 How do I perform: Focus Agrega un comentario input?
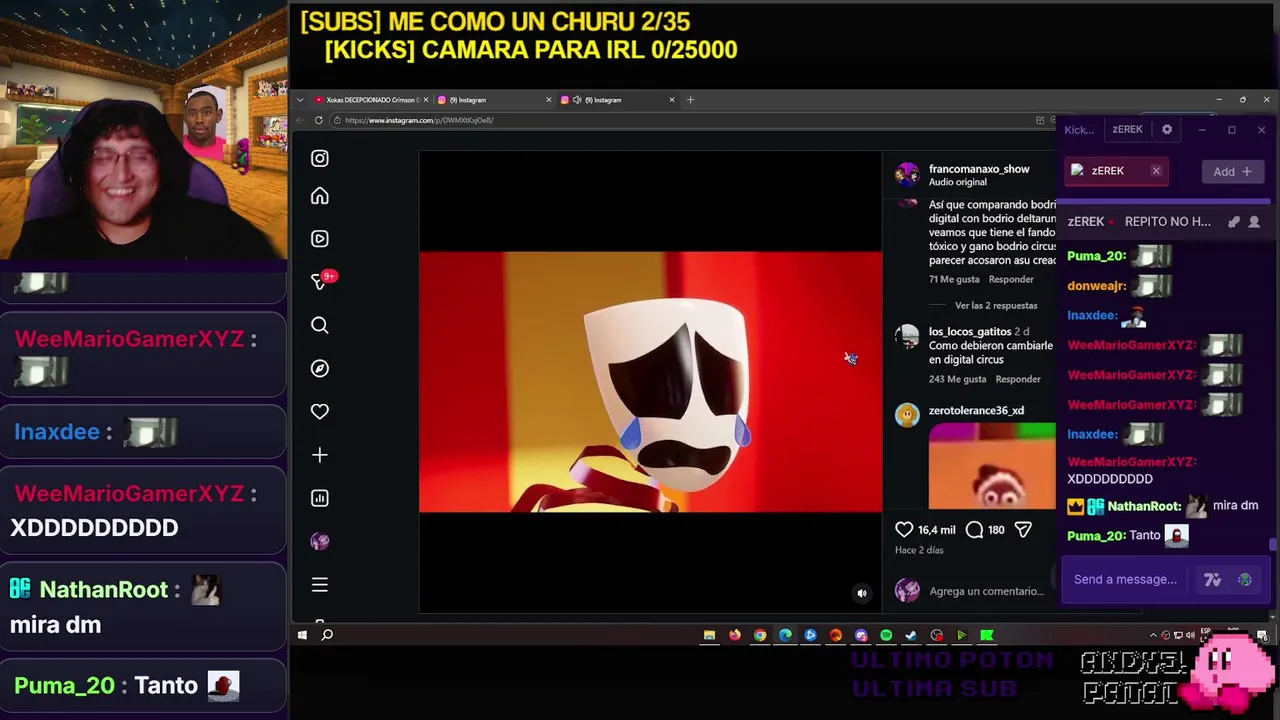point(987,591)
